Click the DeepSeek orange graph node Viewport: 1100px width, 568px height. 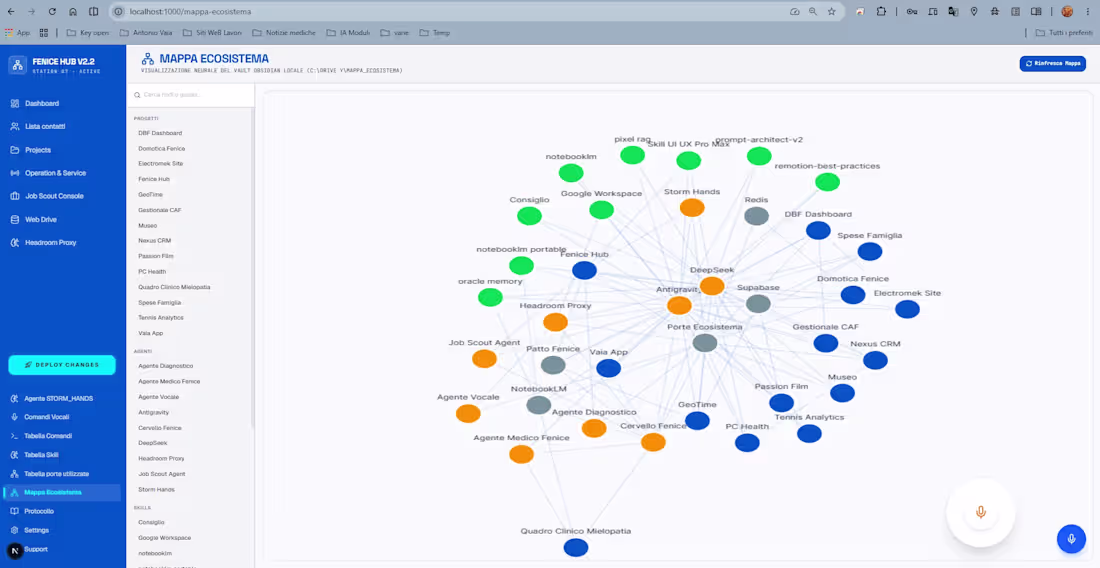[712, 286]
